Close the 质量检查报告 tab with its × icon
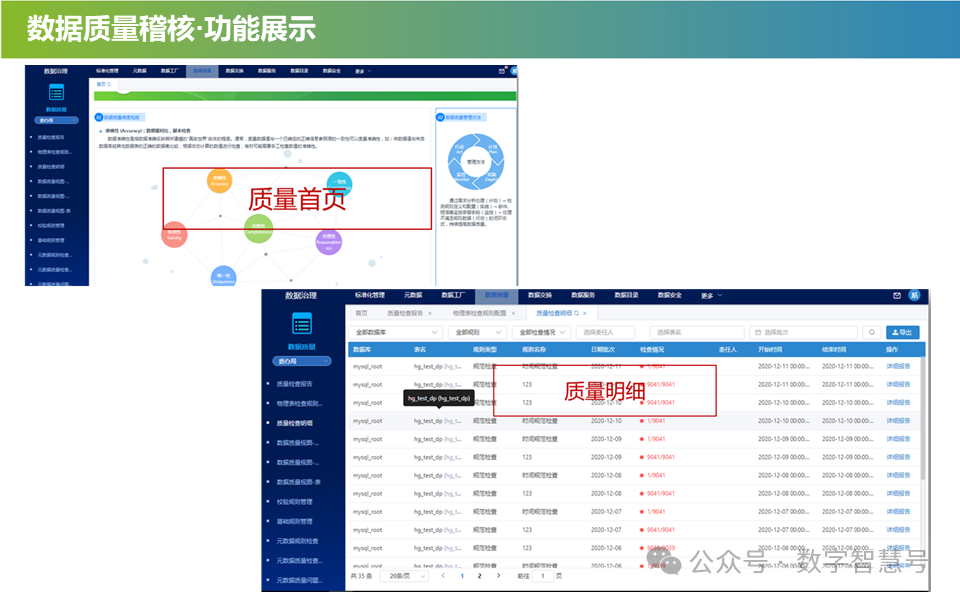 point(431,315)
